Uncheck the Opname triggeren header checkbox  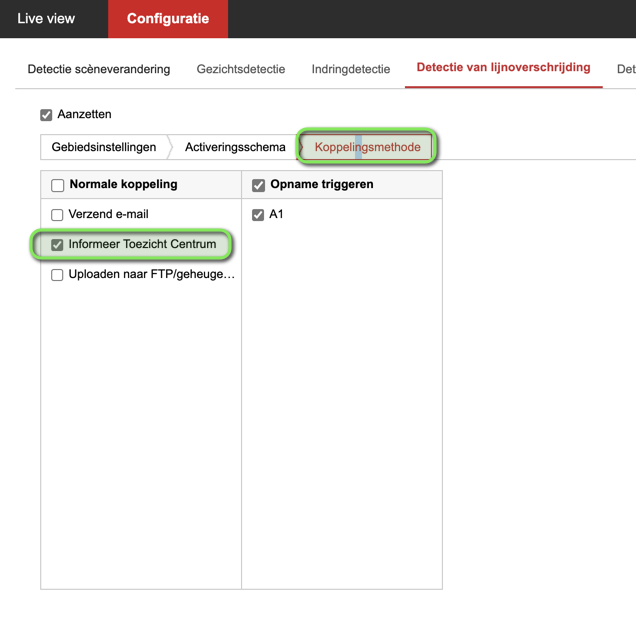pyautogui.click(x=259, y=185)
